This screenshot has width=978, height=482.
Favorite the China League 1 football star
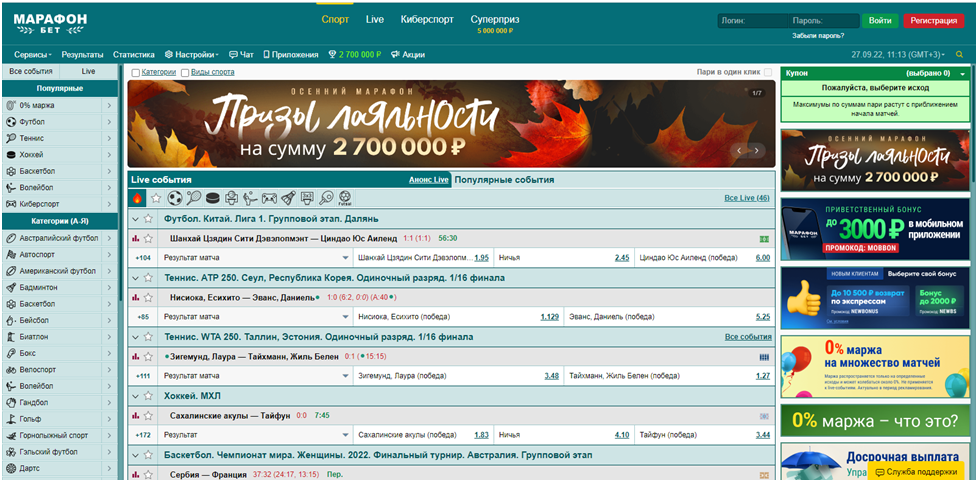pyautogui.click(x=149, y=218)
